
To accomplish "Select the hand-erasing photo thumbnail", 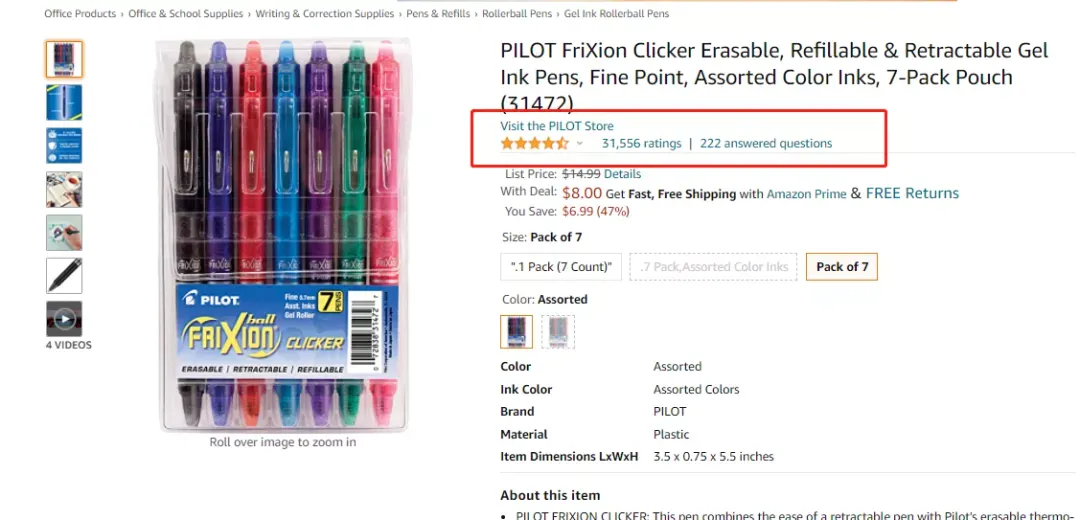I will coord(64,233).
